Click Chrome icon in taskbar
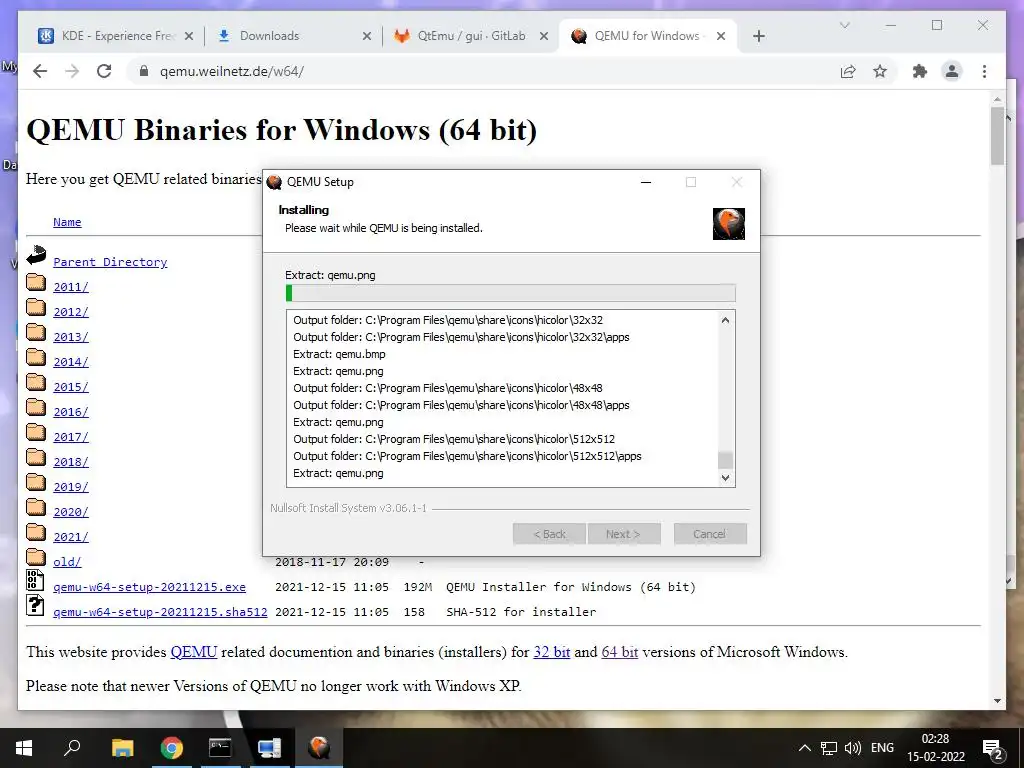Viewport: 1024px width, 768px height. (172, 748)
